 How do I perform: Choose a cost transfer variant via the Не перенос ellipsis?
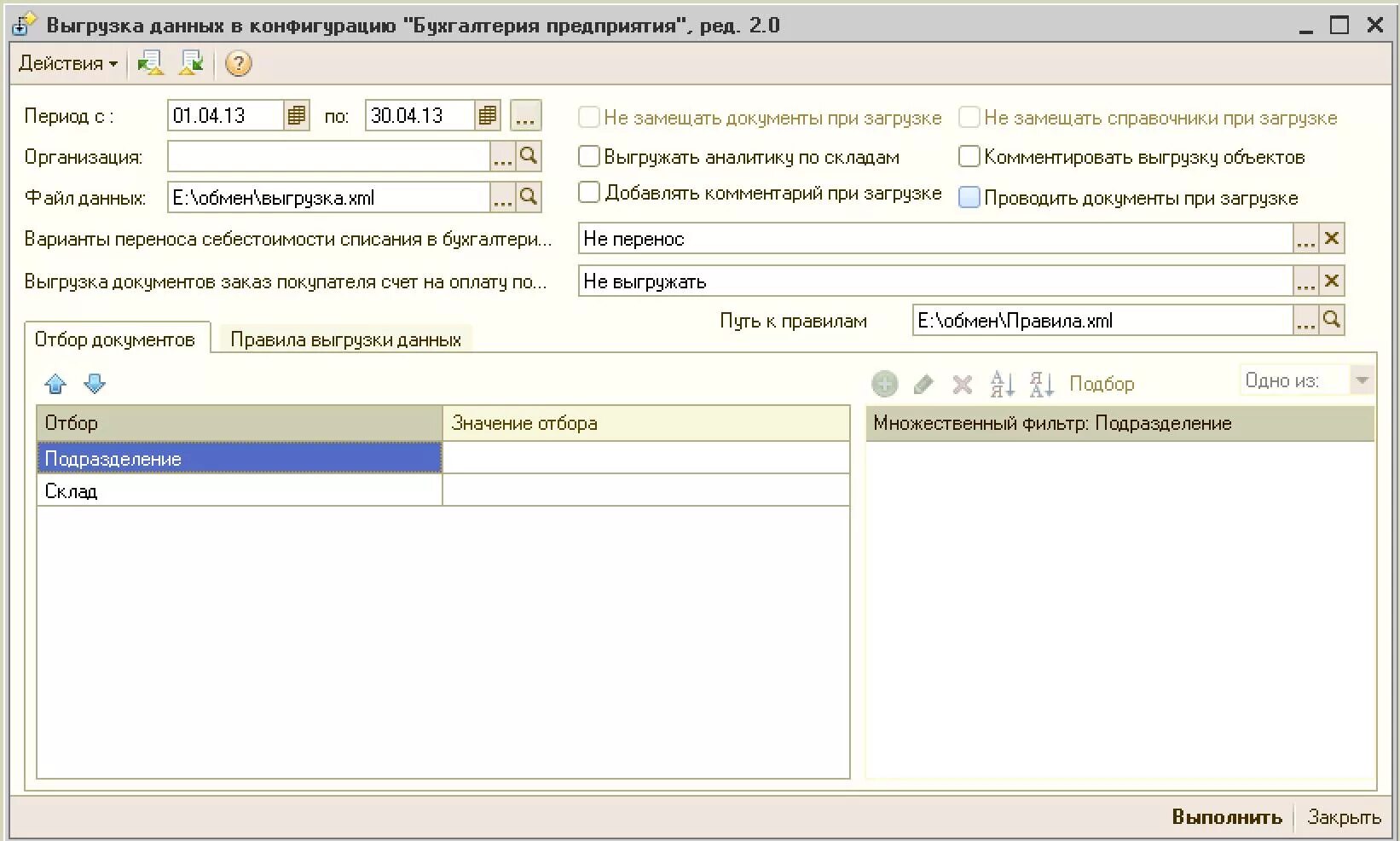1305,239
